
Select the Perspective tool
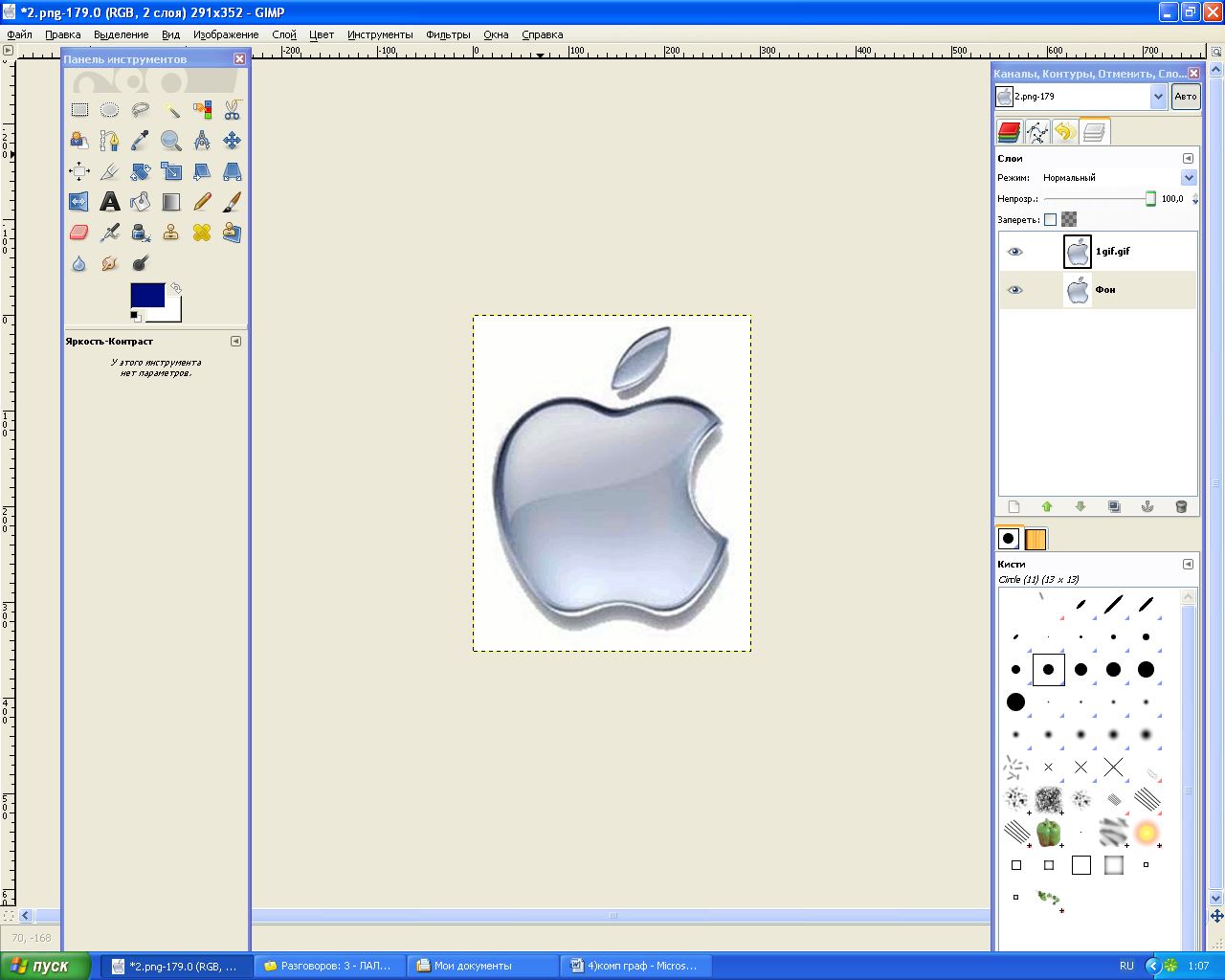click(233, 171)
